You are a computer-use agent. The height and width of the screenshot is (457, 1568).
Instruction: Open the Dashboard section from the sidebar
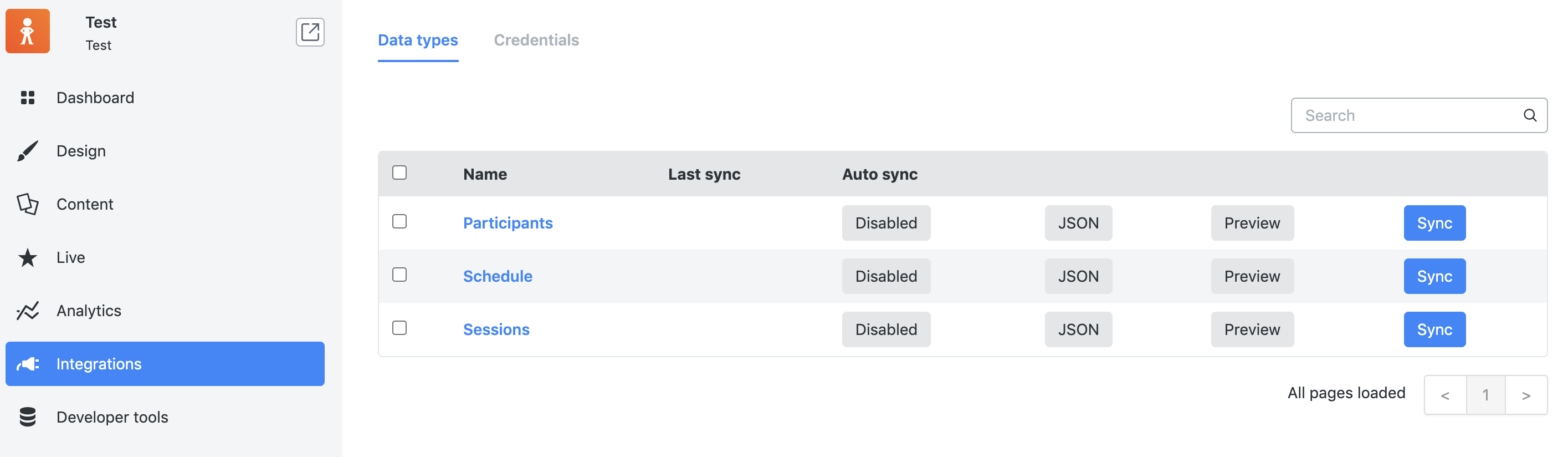(x=27, y=98)
